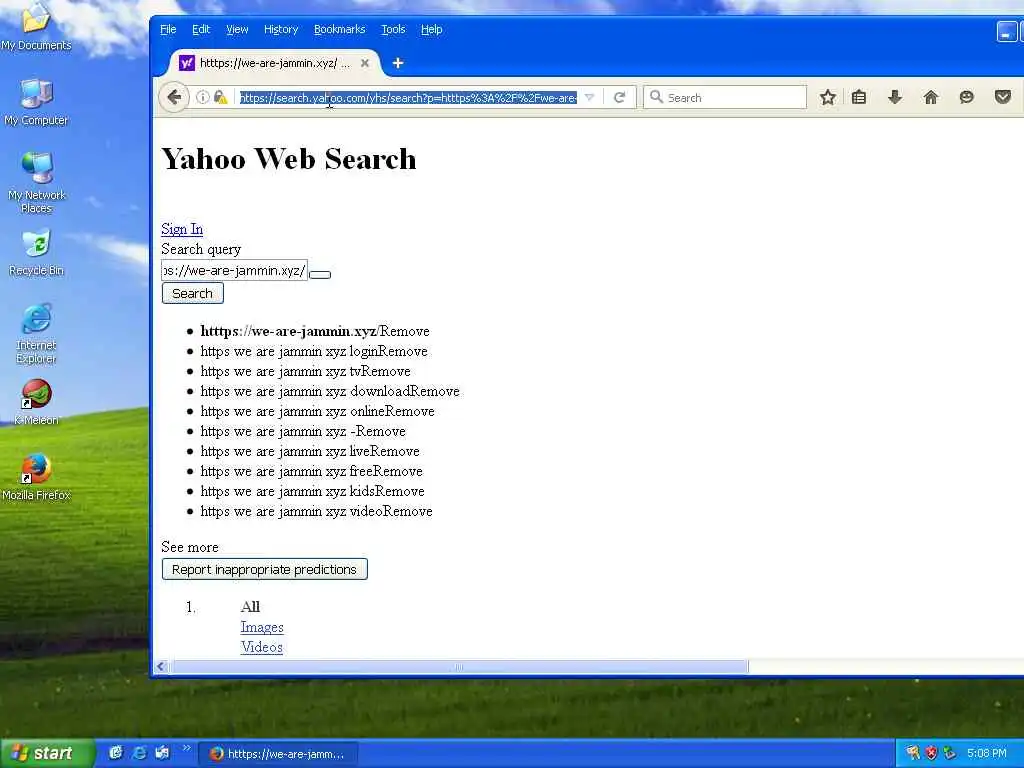The width and height of the screenshot is (1024, 768).
Task: Click the Yahoo favicon on the tab
Action: [187, 63]
